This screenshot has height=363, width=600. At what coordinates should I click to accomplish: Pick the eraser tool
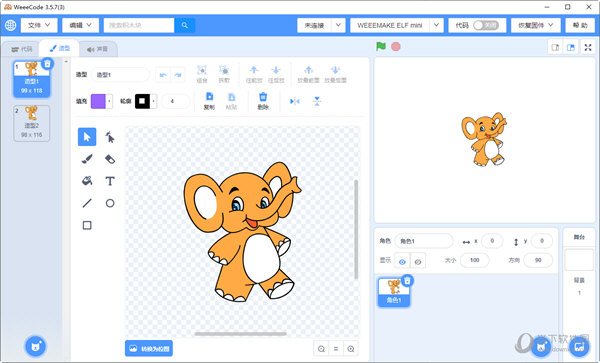[110, 159]
